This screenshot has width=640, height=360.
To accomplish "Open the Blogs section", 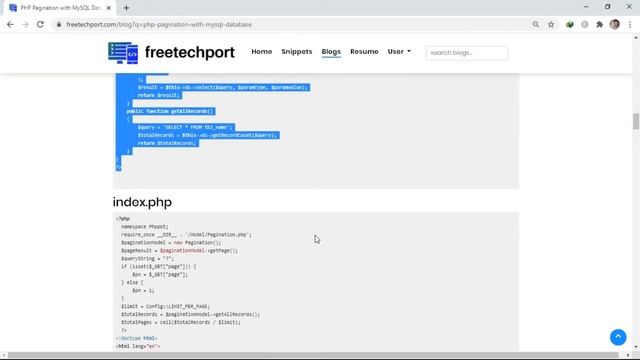I will [331, 52].
